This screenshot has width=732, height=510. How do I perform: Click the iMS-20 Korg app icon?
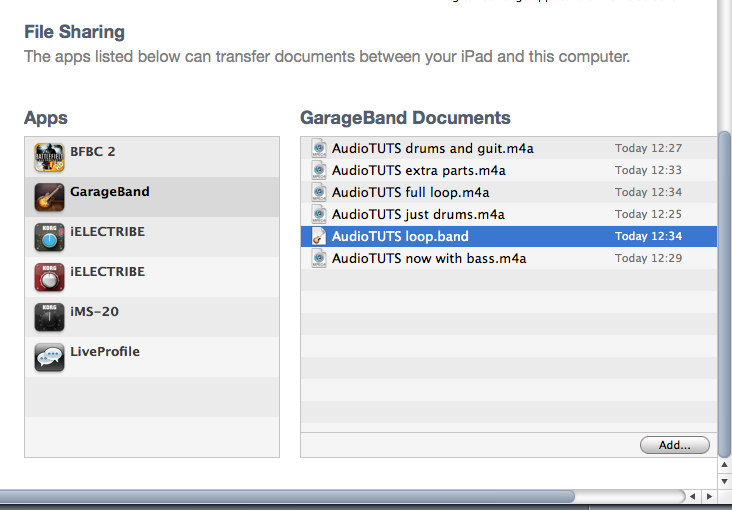click(x=49, y=317)
